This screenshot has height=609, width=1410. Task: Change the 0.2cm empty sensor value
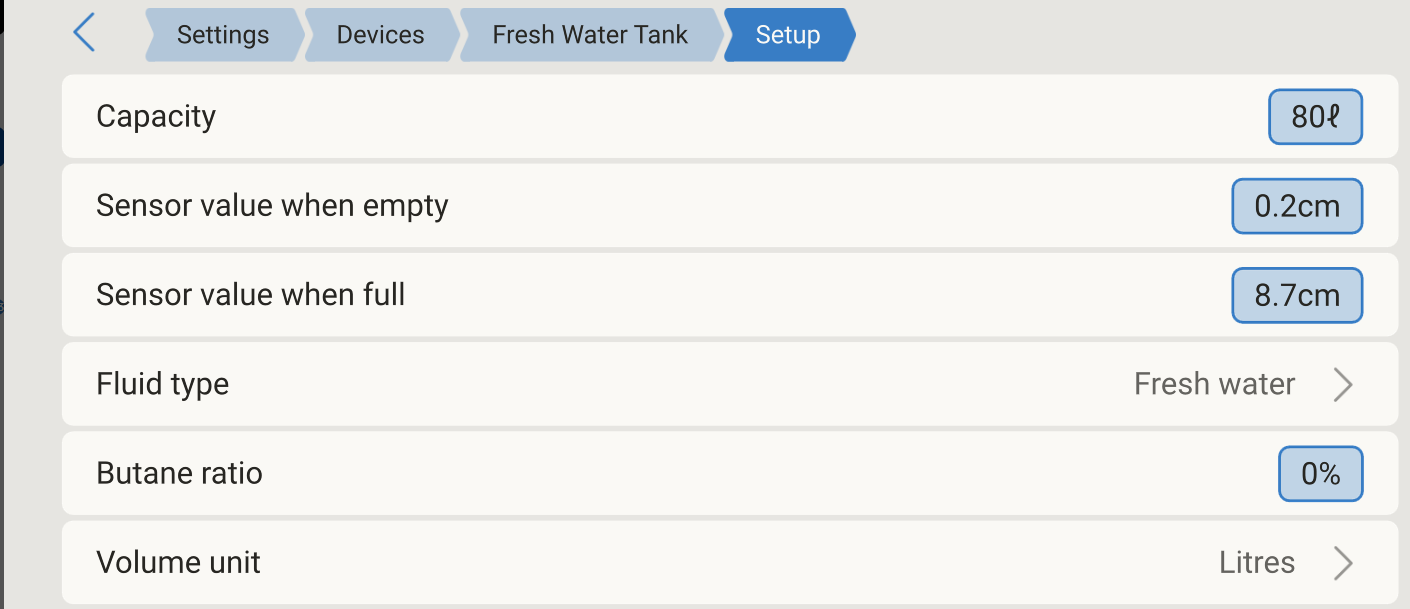1297,206
